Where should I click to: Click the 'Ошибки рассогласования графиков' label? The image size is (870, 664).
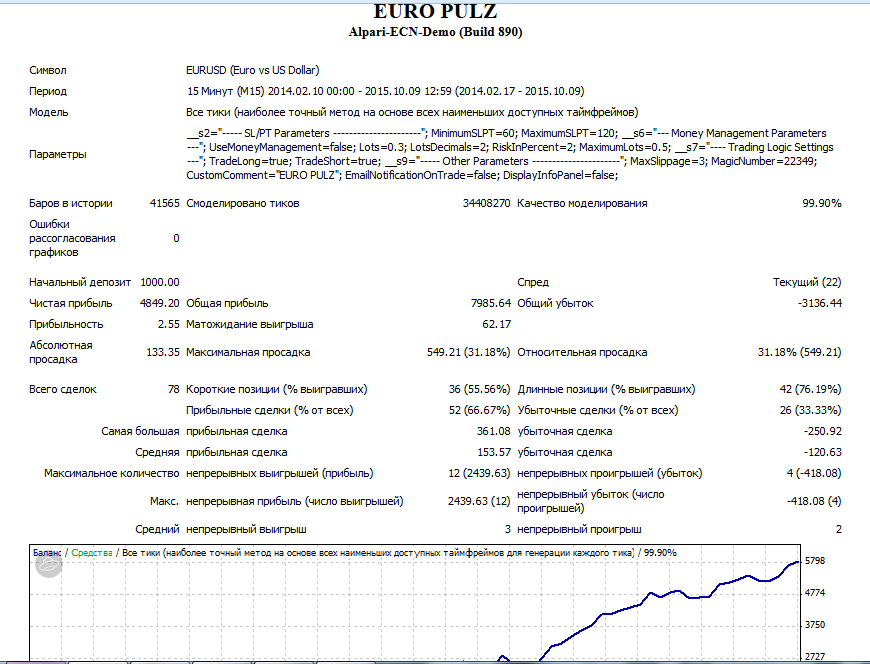click(72, 238)
